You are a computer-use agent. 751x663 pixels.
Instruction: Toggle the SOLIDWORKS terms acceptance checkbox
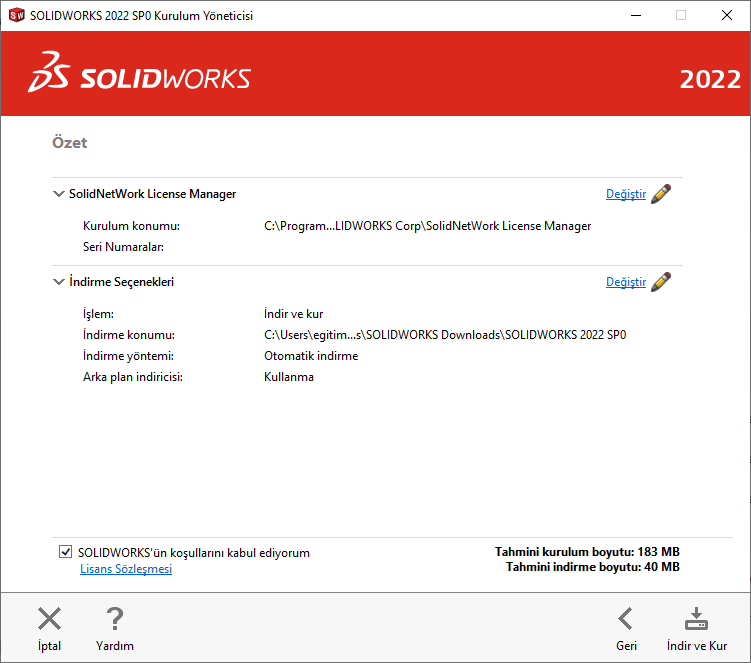[x=66, y=552]
